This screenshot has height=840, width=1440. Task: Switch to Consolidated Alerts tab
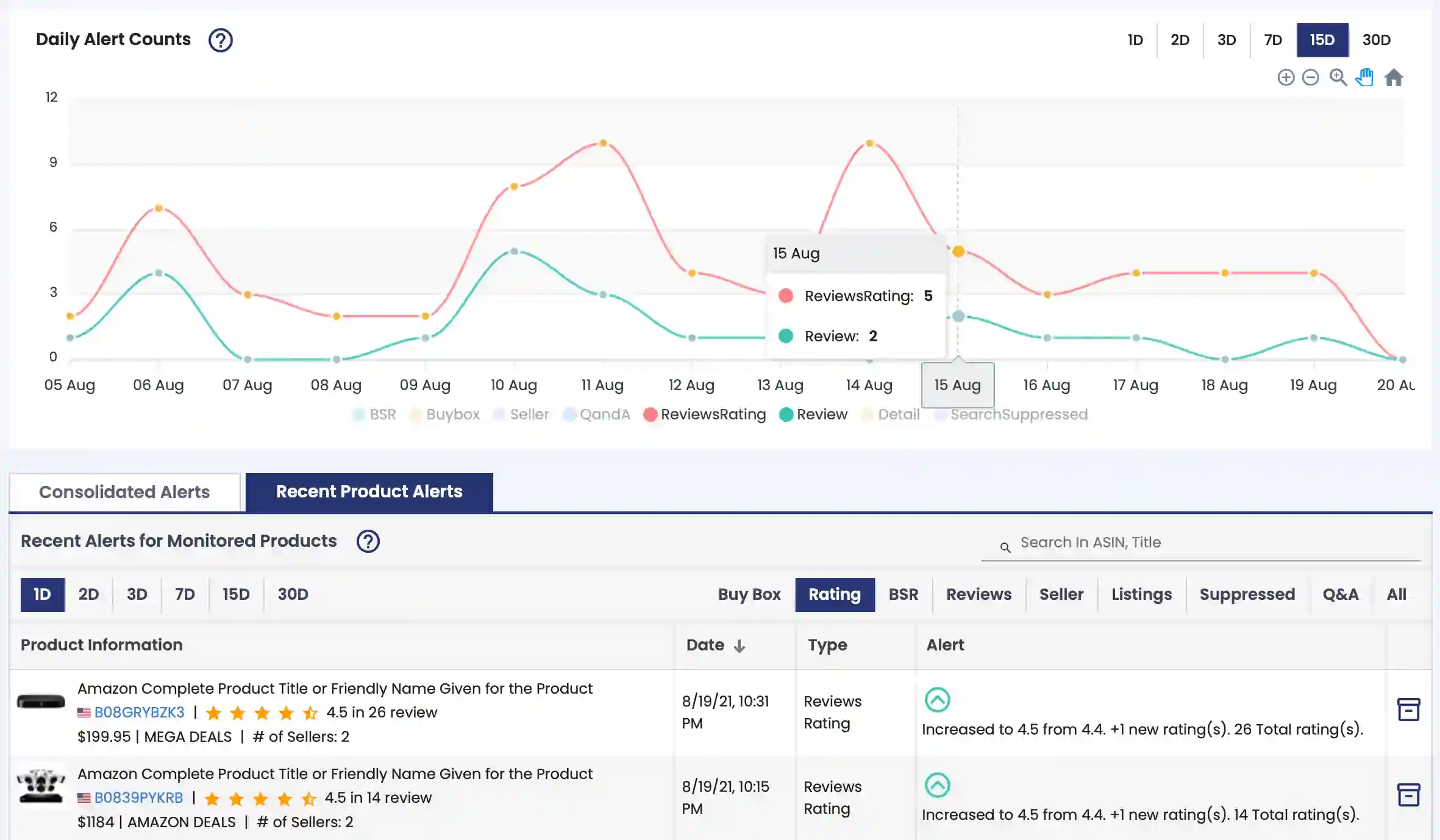[x=124, y=492]
